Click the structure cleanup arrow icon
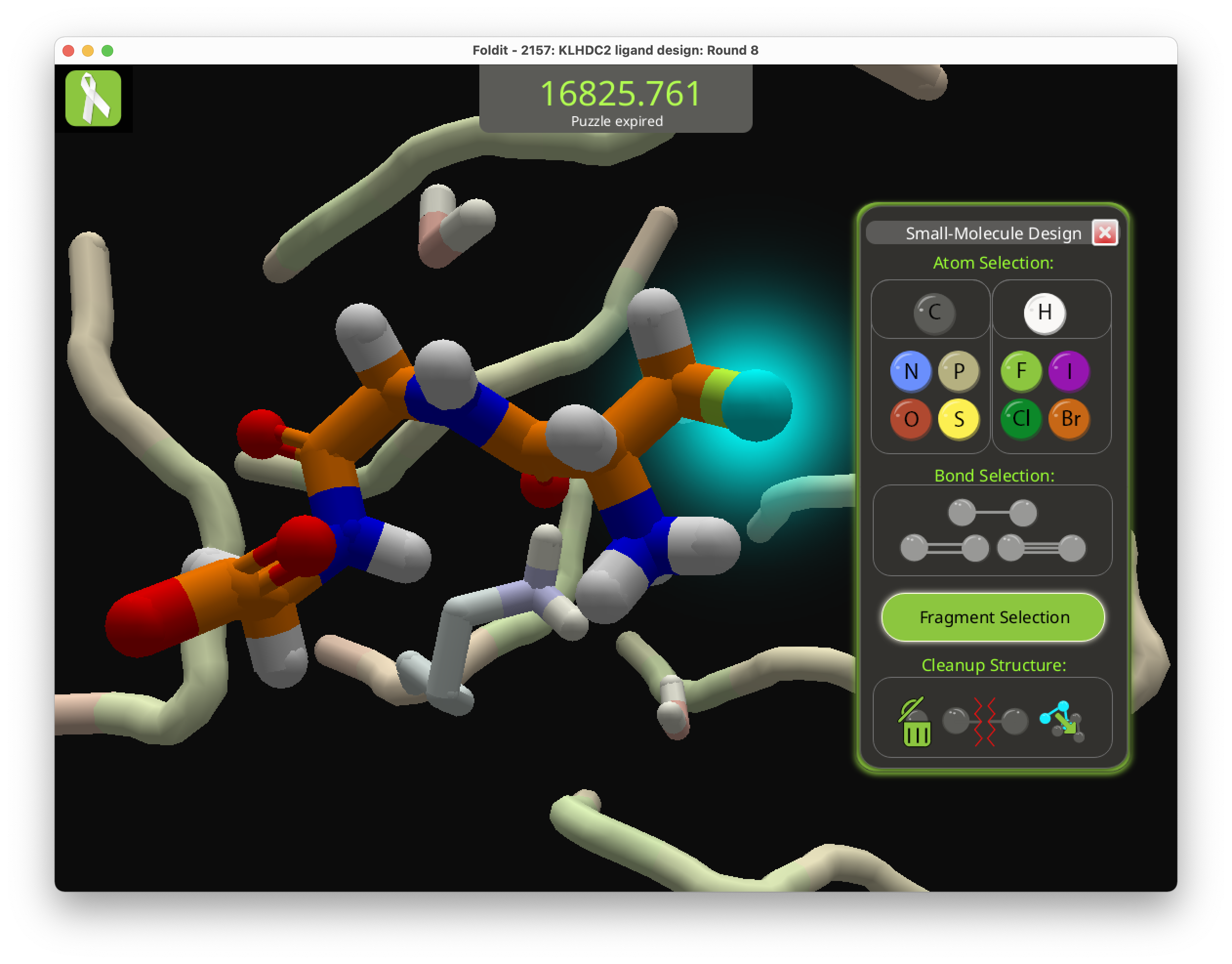Screen dimensions: 1232x964 tap(1062, 722)
